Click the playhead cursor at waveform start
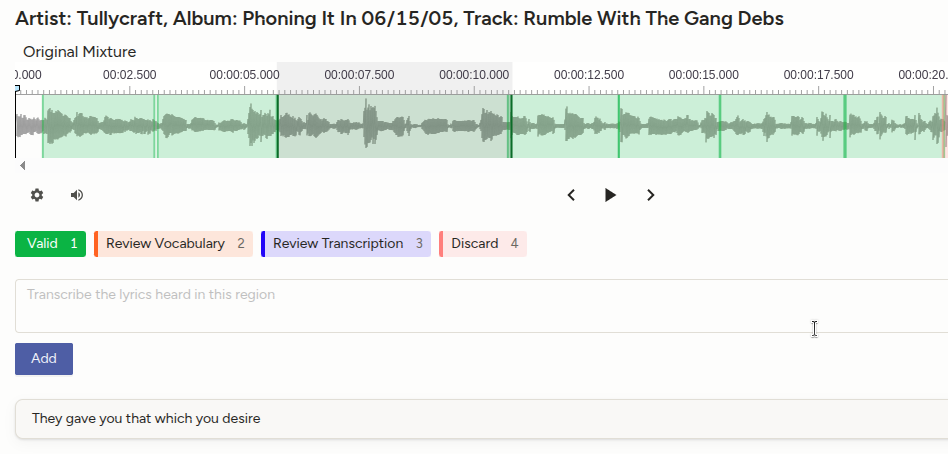The width and height of the screenshot is (948, 454). (x=17, y=89)
